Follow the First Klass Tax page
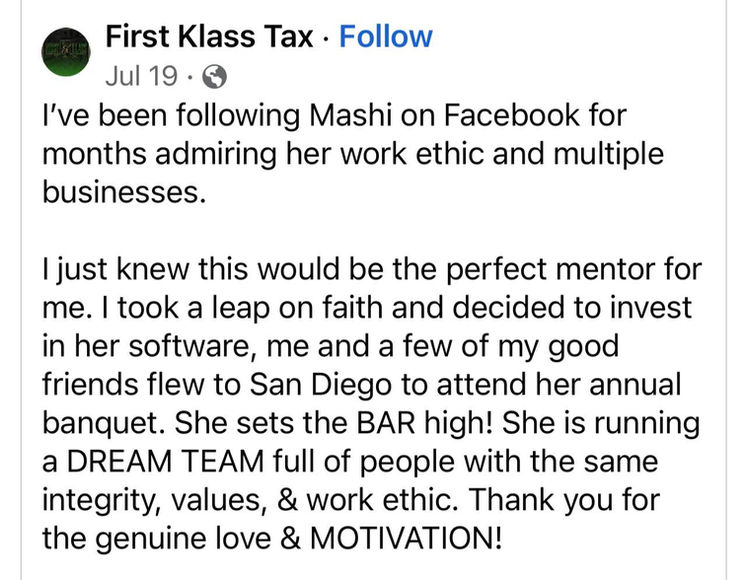 385,38
